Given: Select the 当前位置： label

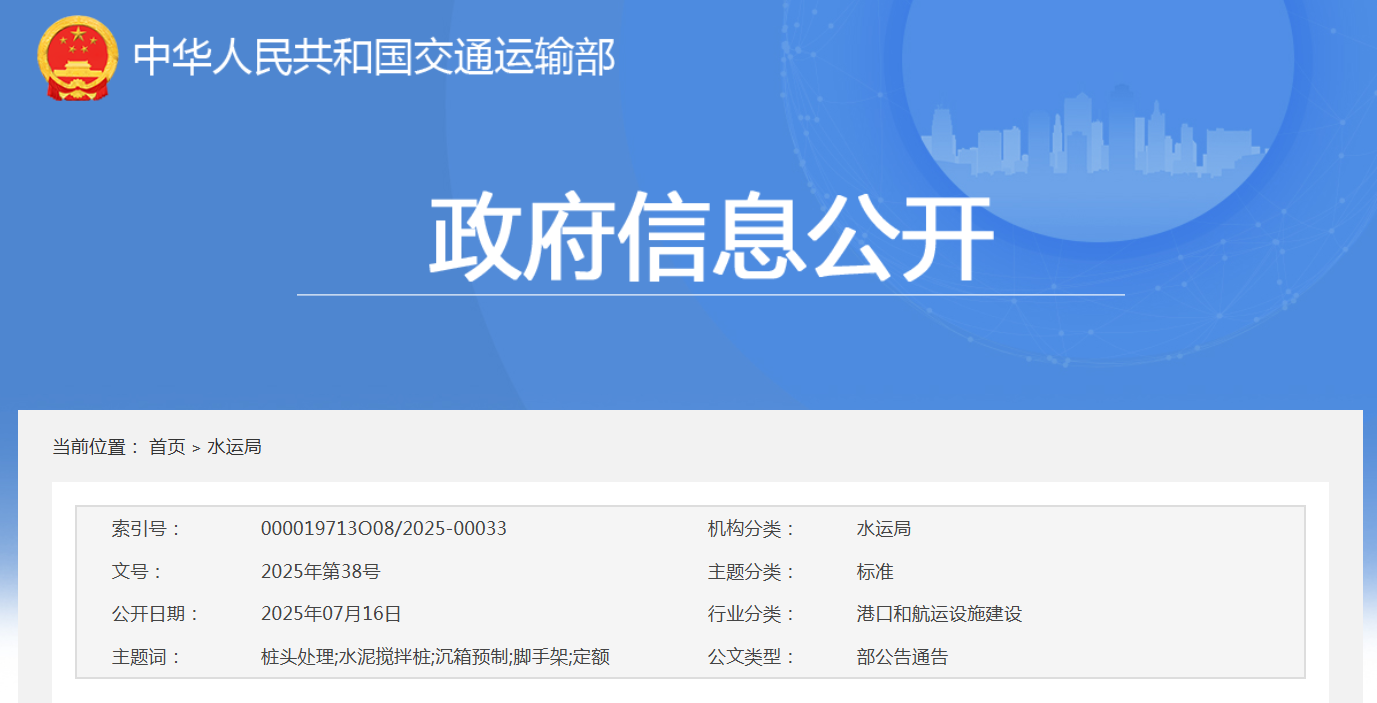Looking at the screenshot, I should coord(97,447).
